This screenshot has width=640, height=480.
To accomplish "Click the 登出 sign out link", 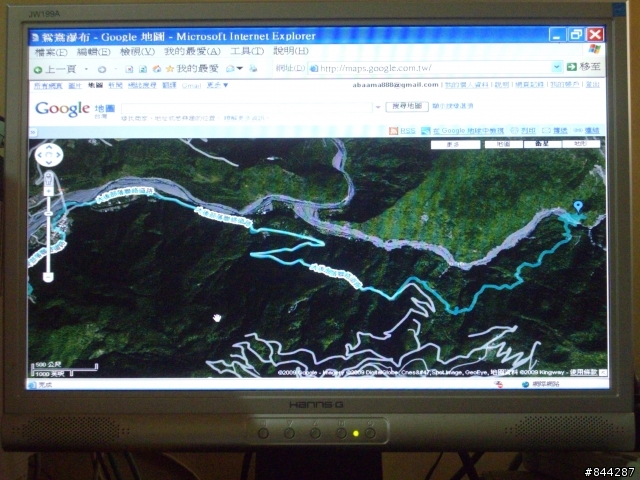I will 593,84.
